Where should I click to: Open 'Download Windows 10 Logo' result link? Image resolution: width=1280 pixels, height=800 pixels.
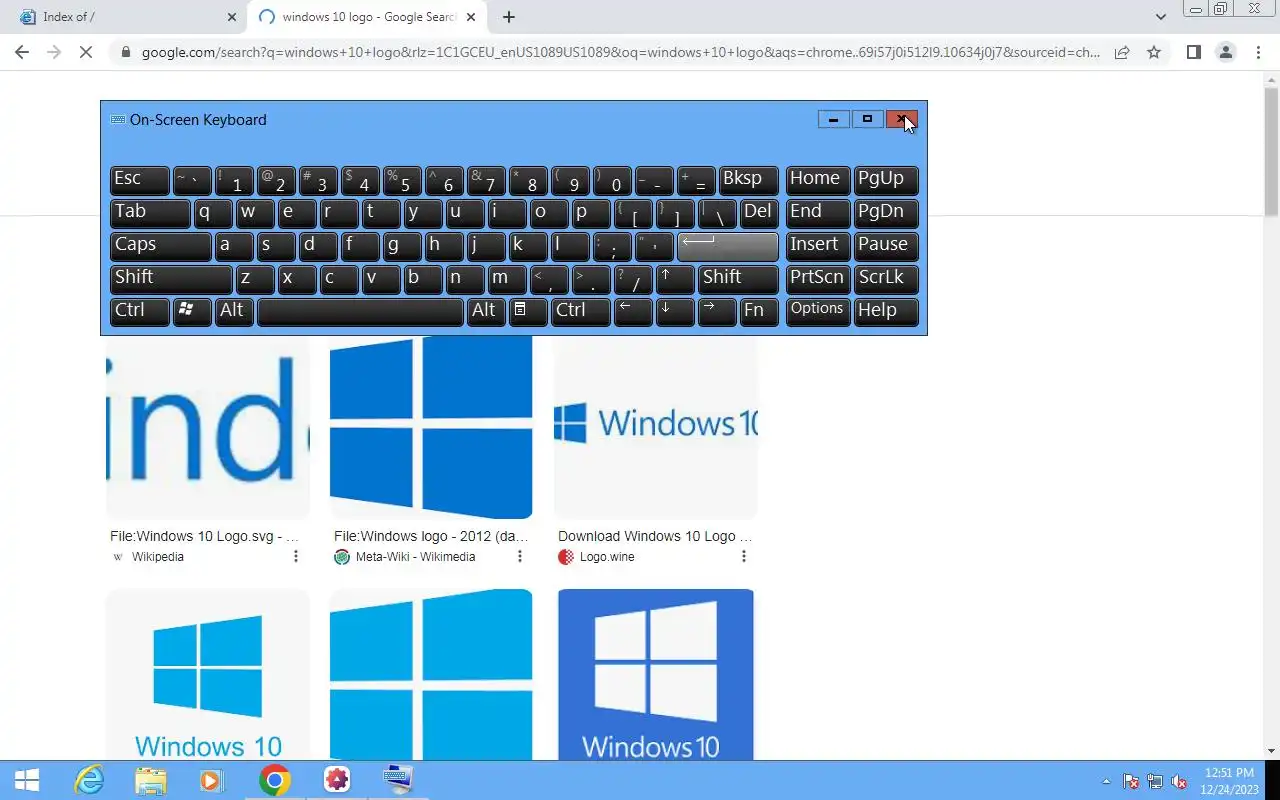pos(655,537)
